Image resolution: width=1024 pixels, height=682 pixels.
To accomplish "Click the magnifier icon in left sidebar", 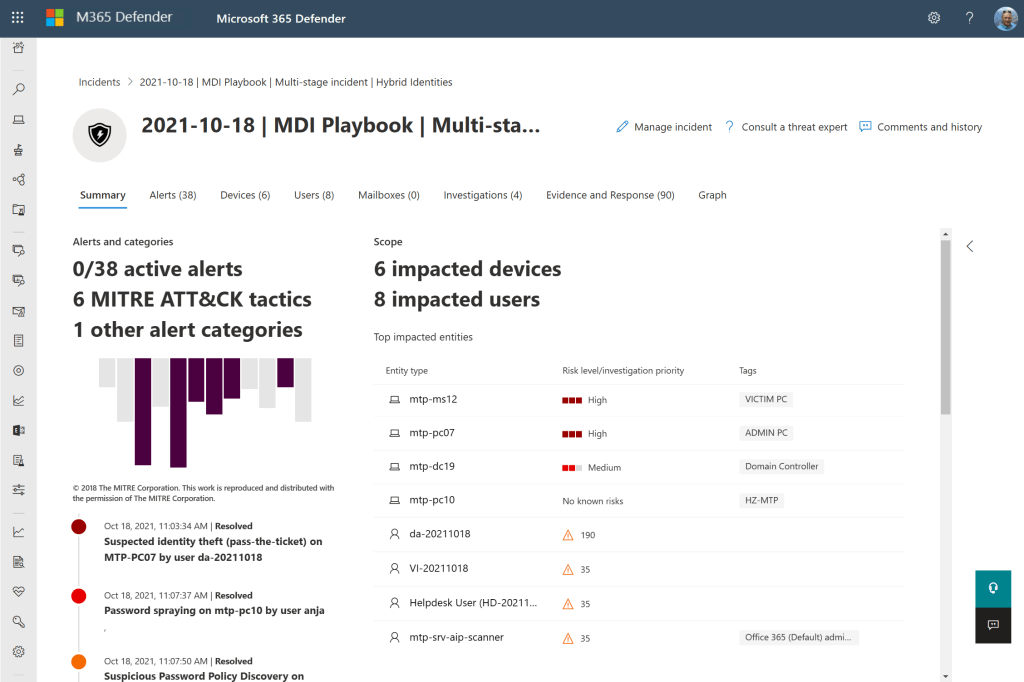I will coord(18,89).
